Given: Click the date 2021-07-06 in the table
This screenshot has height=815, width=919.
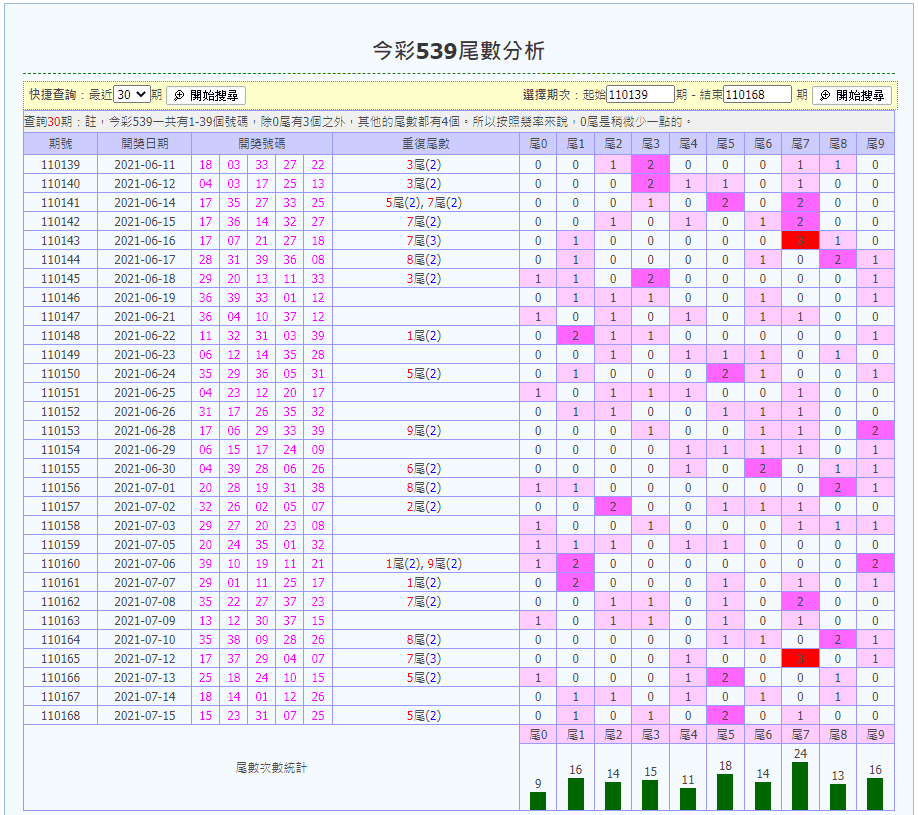Looking at the screenshot, I should click(145, 564).
